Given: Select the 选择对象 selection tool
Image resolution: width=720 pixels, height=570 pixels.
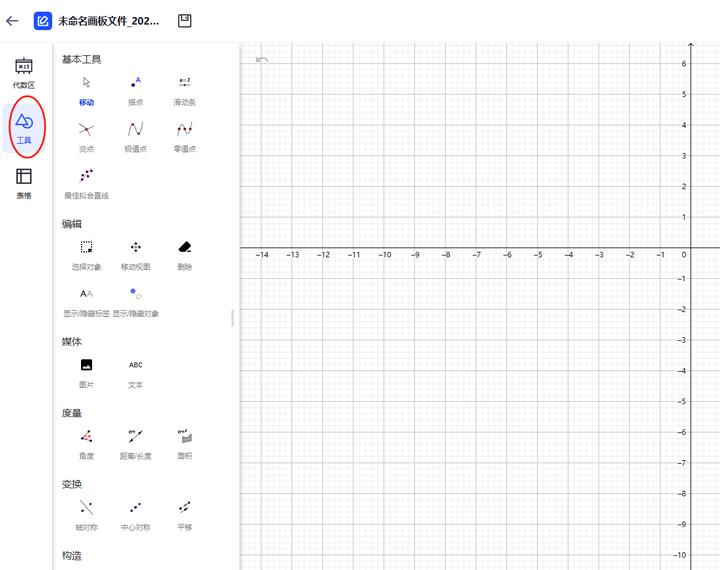Looking at the screenshot, I should (x=86, y=256).
